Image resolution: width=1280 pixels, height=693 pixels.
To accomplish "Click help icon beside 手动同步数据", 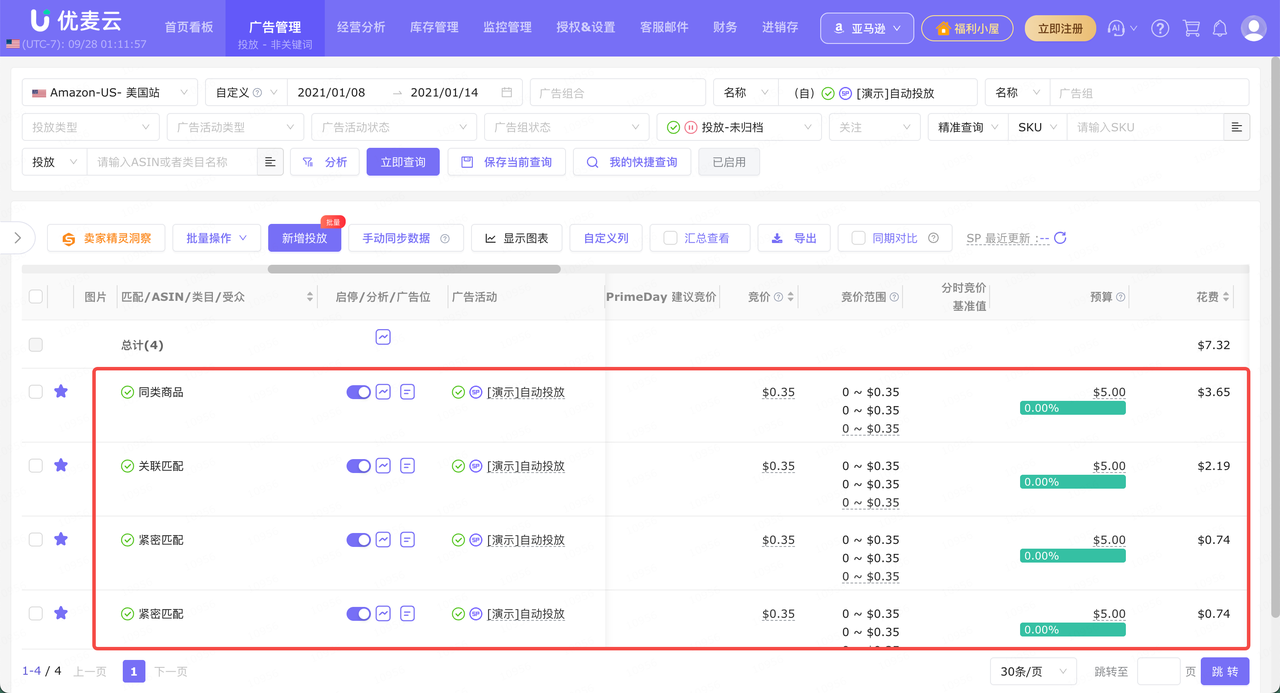I will 445,238.
